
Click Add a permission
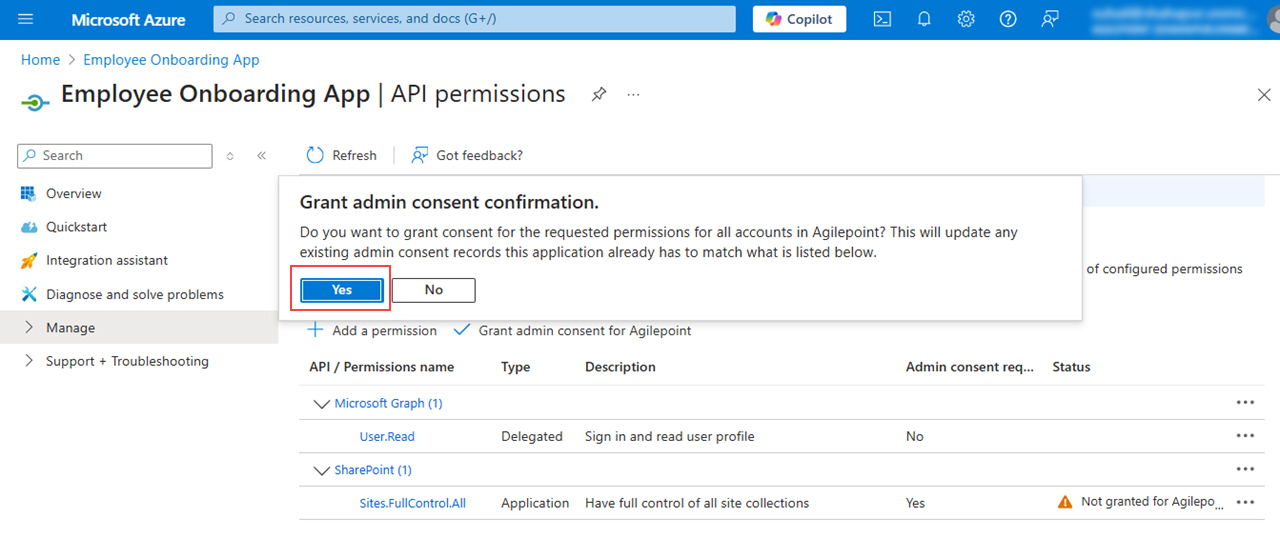tap(372, 330)
